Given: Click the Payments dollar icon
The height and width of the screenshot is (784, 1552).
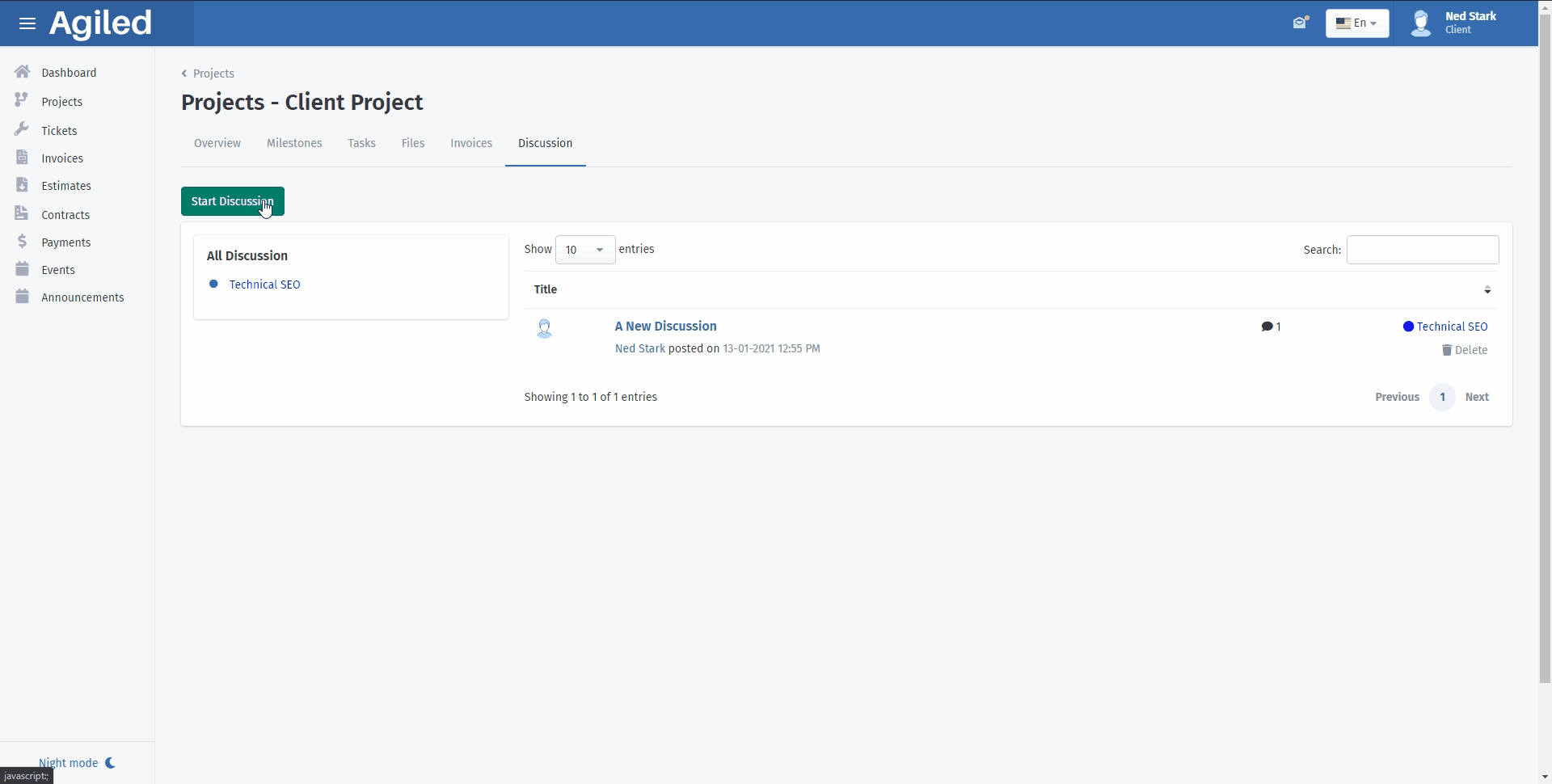Looking at the screenshot, I should [x=22, y=242].
